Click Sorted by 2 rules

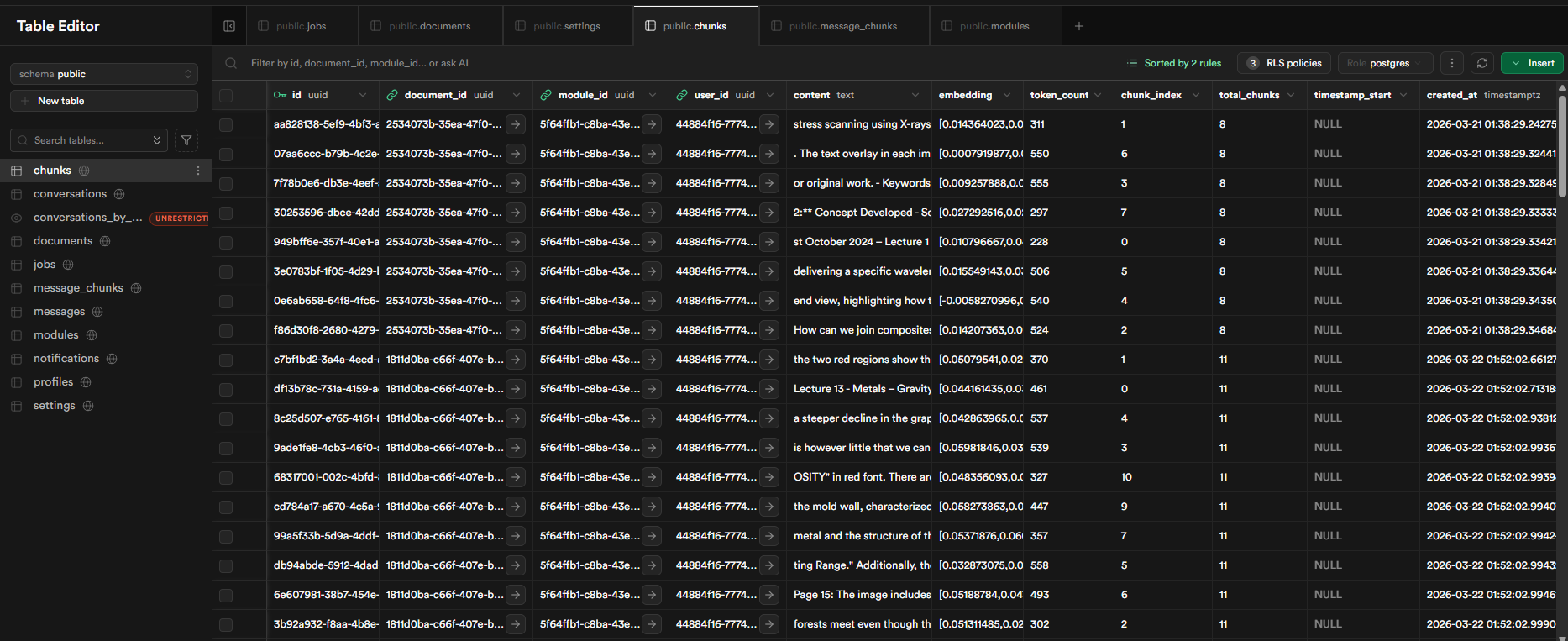pyautogui.click(x=1174, y=63)
